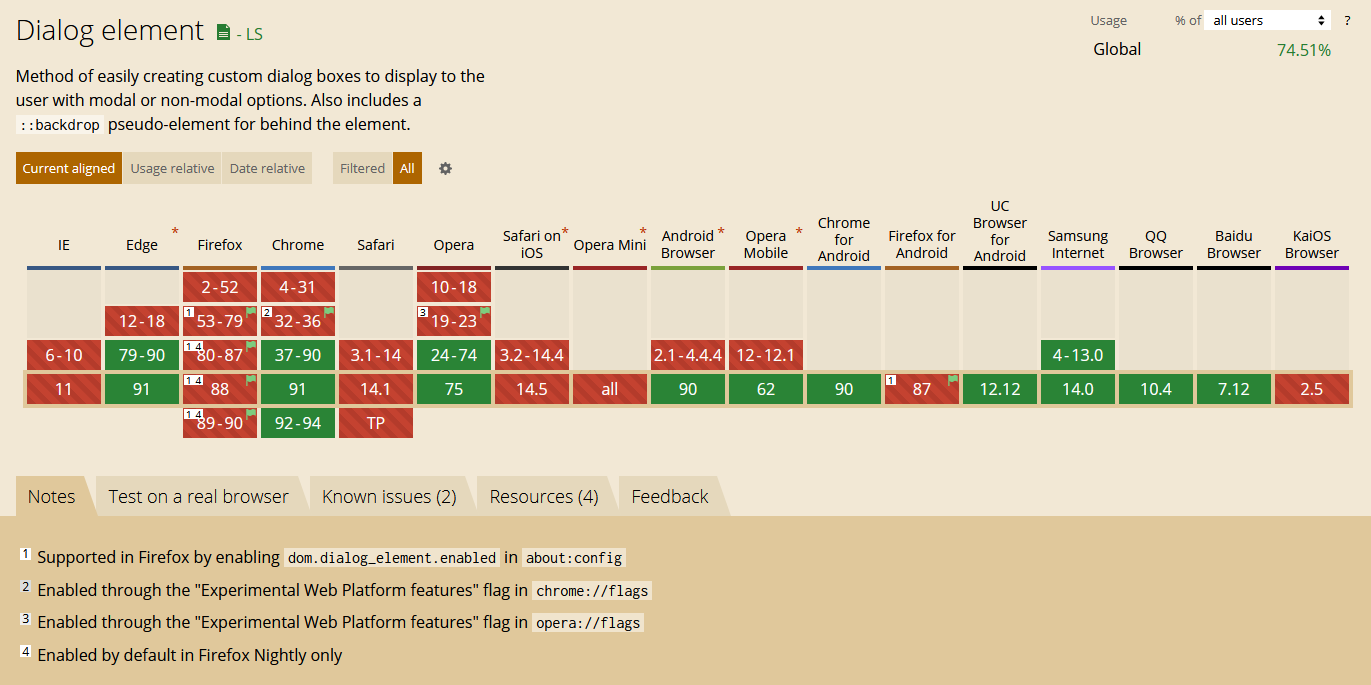Screen dimensions: 1371x685
Task: Click the asterisk next to Edge header
Action: (x=175, y=232)
